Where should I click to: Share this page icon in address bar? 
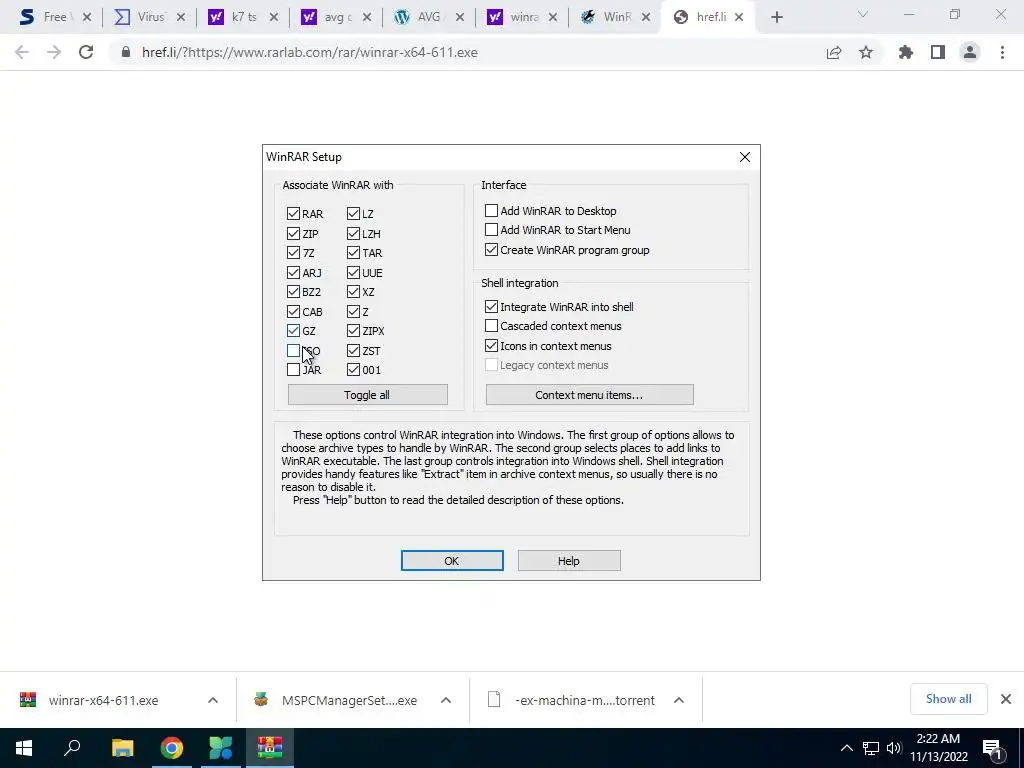[x=834, y=52]
